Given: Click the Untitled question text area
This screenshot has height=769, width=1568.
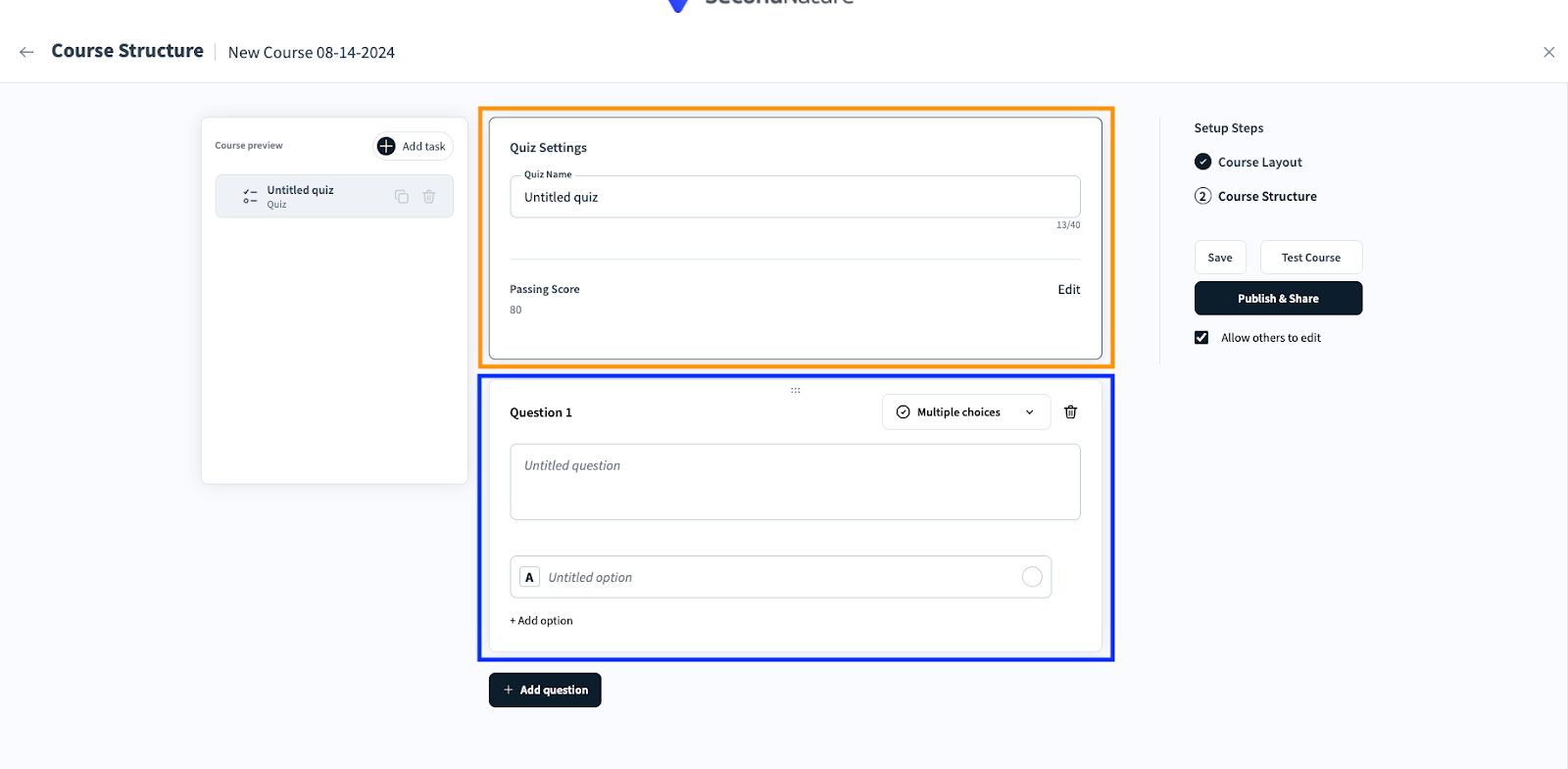Looking at the screenshot, I should click(x=795, y=482).
